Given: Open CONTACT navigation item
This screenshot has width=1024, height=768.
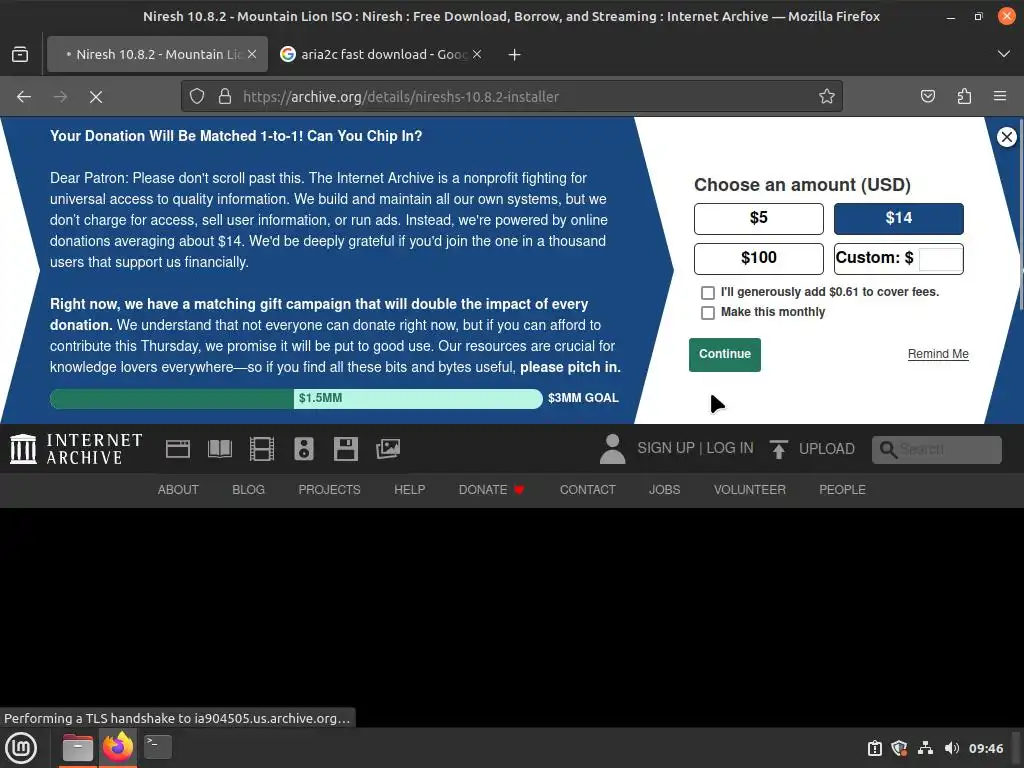Looking at the screenshot, I should [587, 490].
